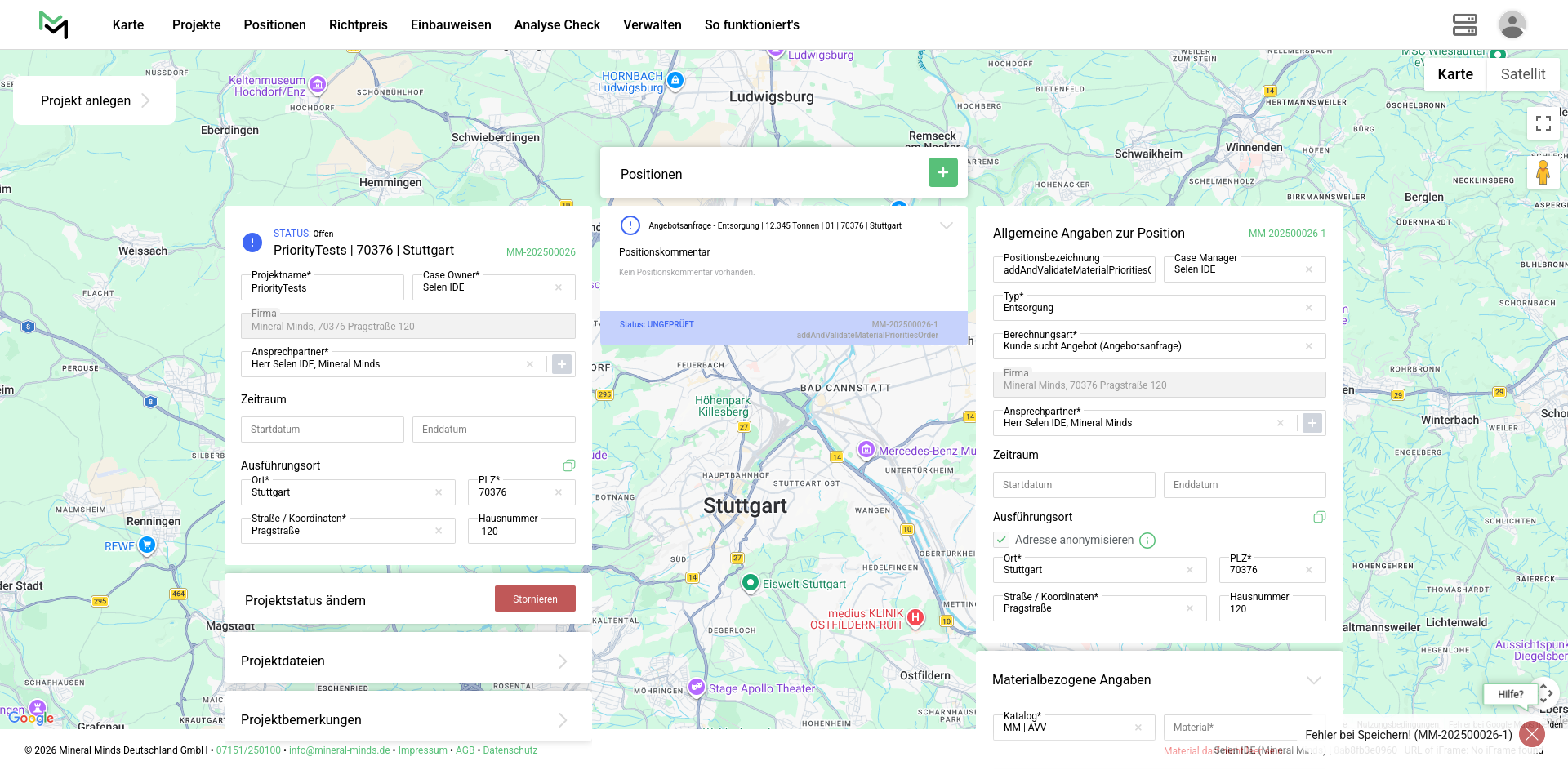1568x770 pixels.
Task: Add contact with plus next to project Ansprechpartner
Action: point(562,364)
